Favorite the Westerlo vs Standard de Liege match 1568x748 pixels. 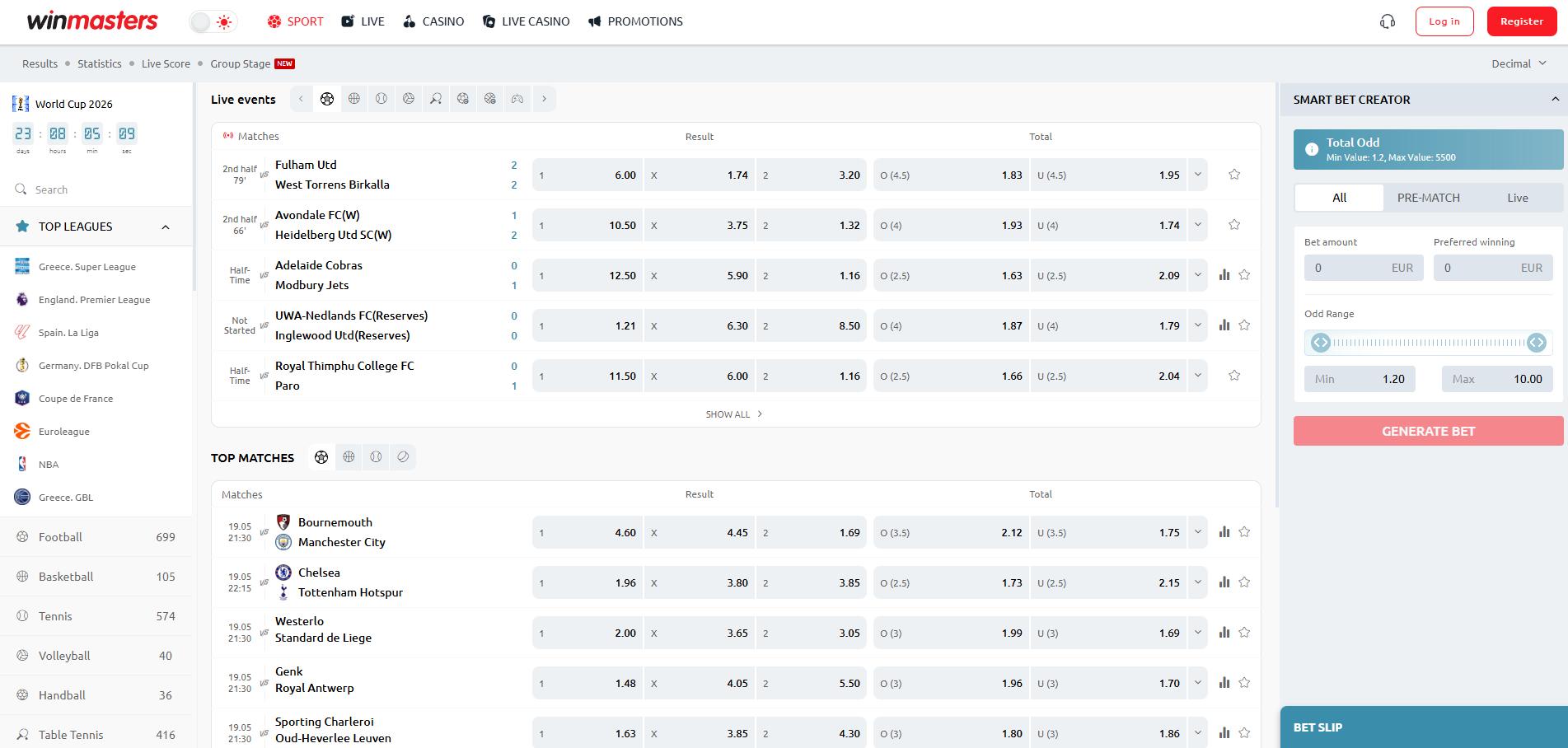(1244, 633)
